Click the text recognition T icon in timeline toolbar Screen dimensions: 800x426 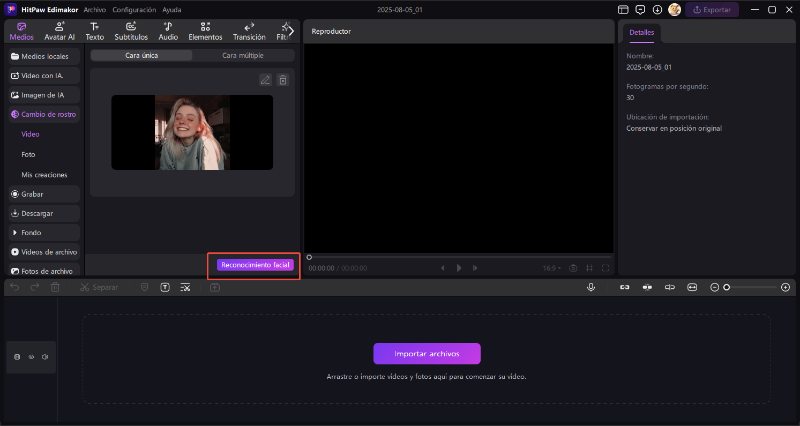tap(165, 288)
